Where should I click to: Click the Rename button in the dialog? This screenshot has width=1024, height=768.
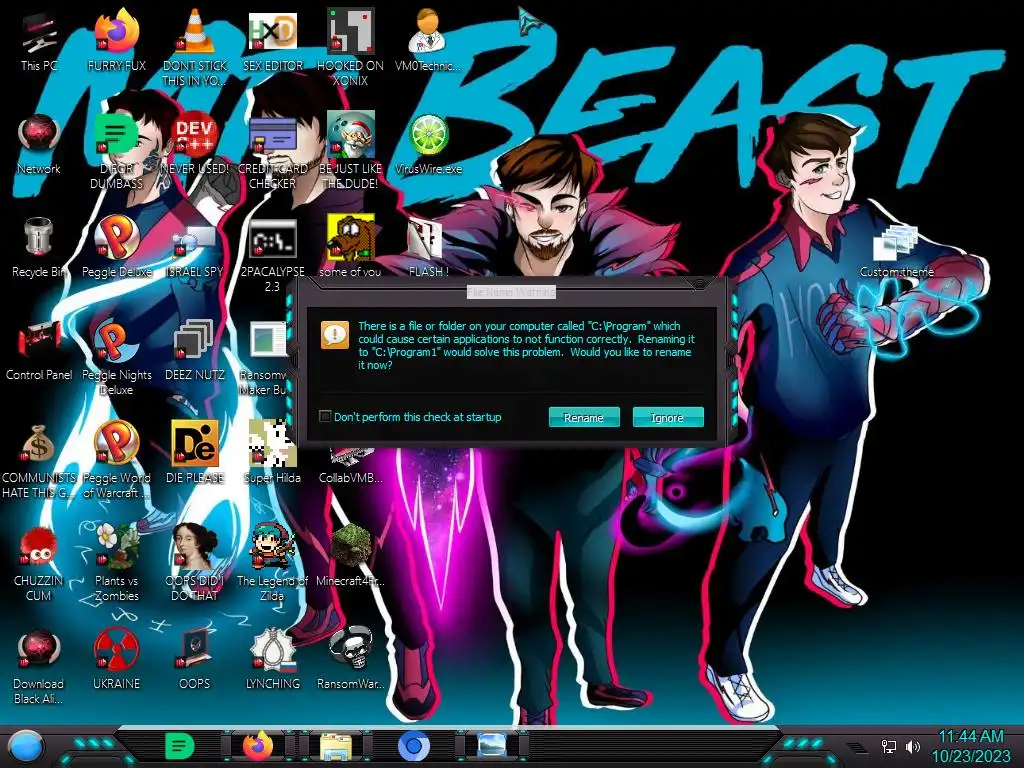pyautogui.click(x=584, y=417)
